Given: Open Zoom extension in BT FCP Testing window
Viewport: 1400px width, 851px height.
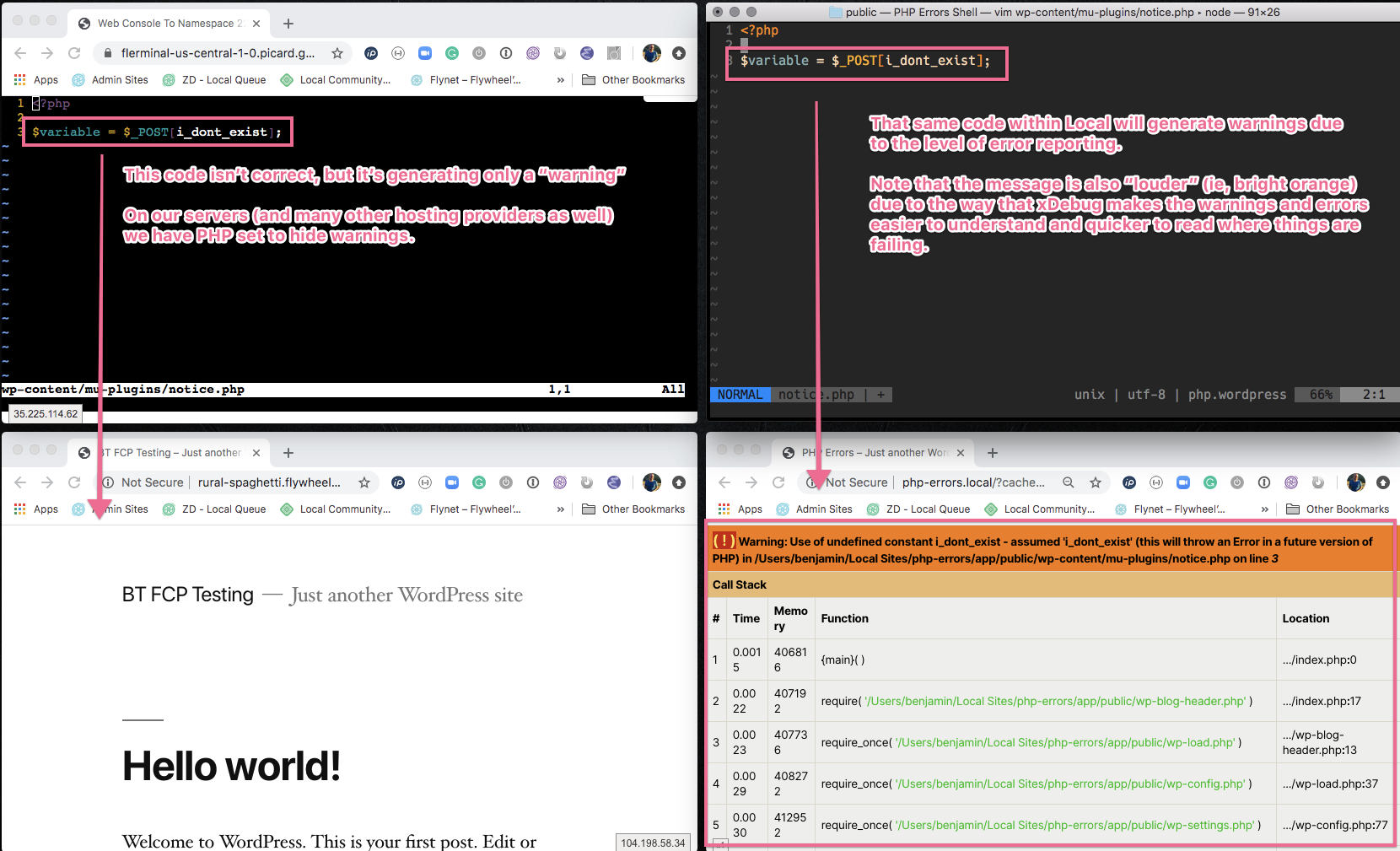Looking at the screenshot, I should (x=452, y=482).
